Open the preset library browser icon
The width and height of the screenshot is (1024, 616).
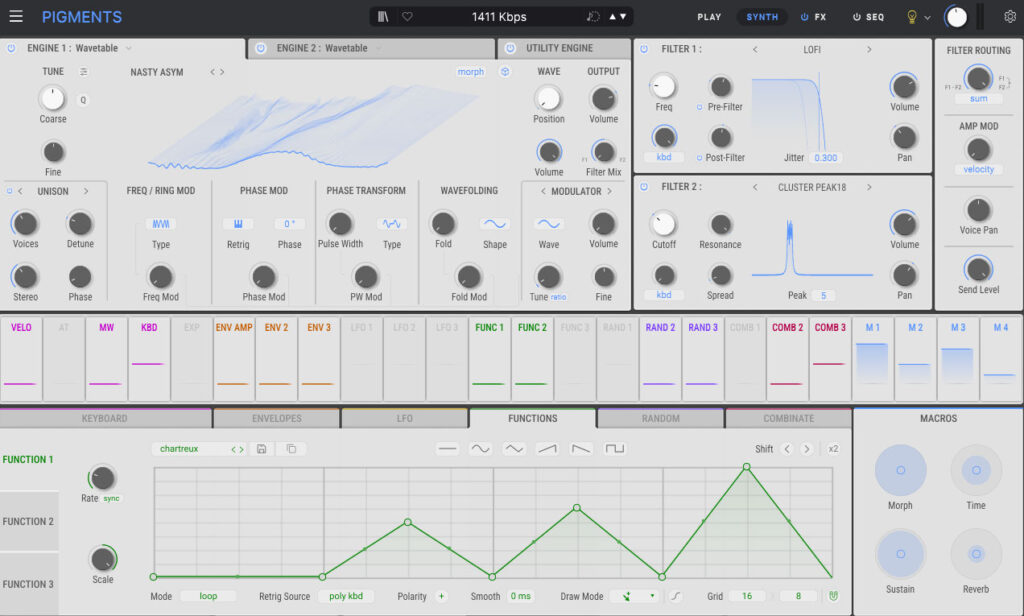pos(383,16)
